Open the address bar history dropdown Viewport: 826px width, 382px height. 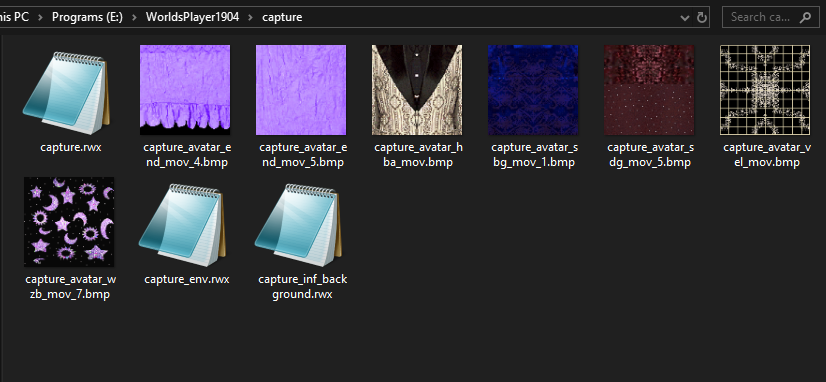pyautogui.click(x=684, y=17)
